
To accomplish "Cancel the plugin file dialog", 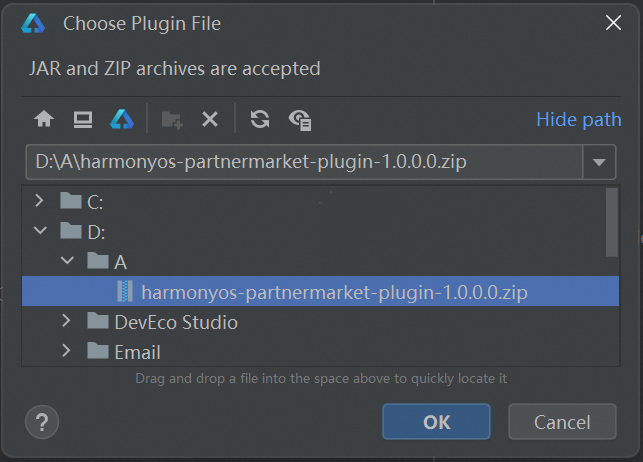I will pos(562,422).
